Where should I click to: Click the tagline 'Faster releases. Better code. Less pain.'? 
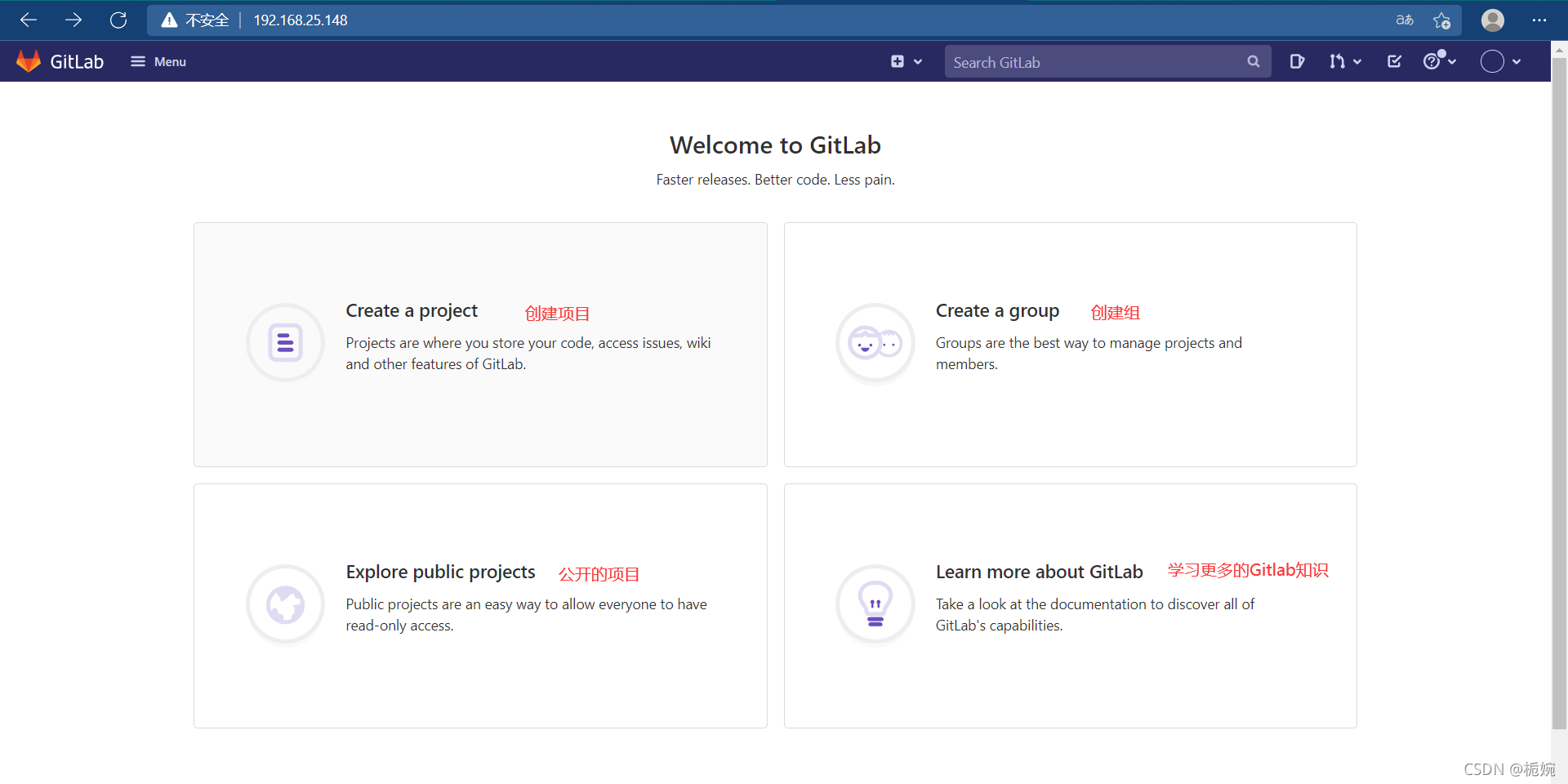coord(775,180)
